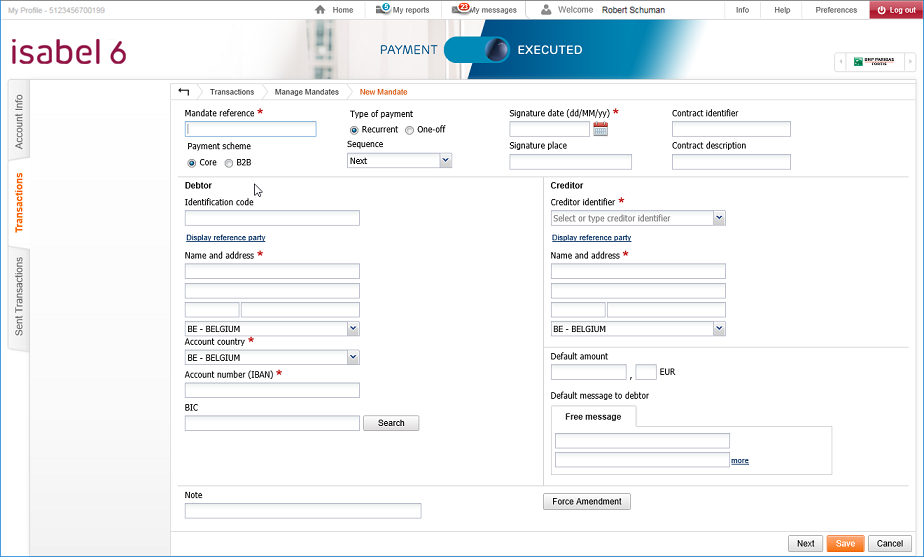Click Debtor Display reference party link
924x557 pixels.
tap(226, 238)
